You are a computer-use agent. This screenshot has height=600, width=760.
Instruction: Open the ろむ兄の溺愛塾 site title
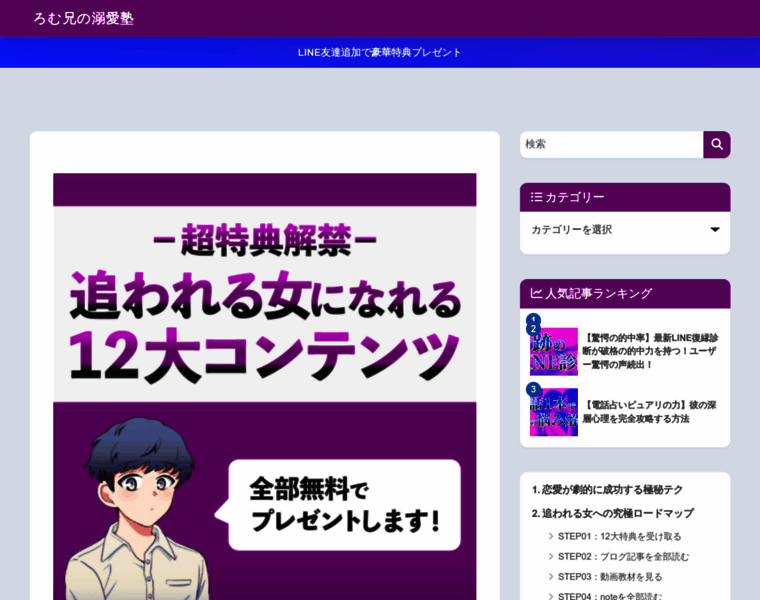pyautogui.click(x=84, y=18)
